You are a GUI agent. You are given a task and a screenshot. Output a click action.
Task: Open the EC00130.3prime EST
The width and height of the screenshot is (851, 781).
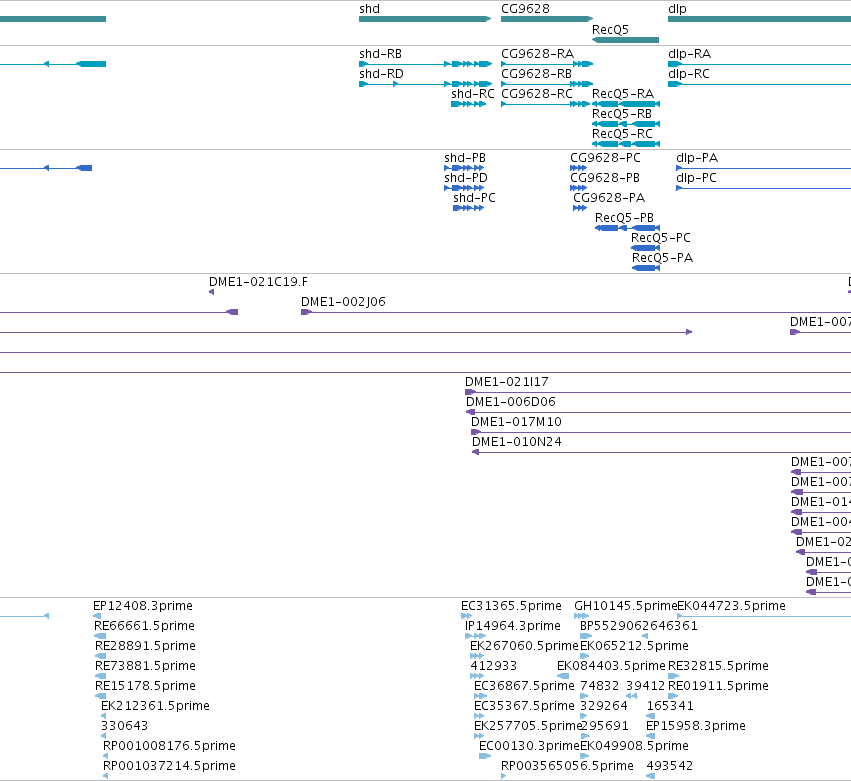[x=485, y=757]
